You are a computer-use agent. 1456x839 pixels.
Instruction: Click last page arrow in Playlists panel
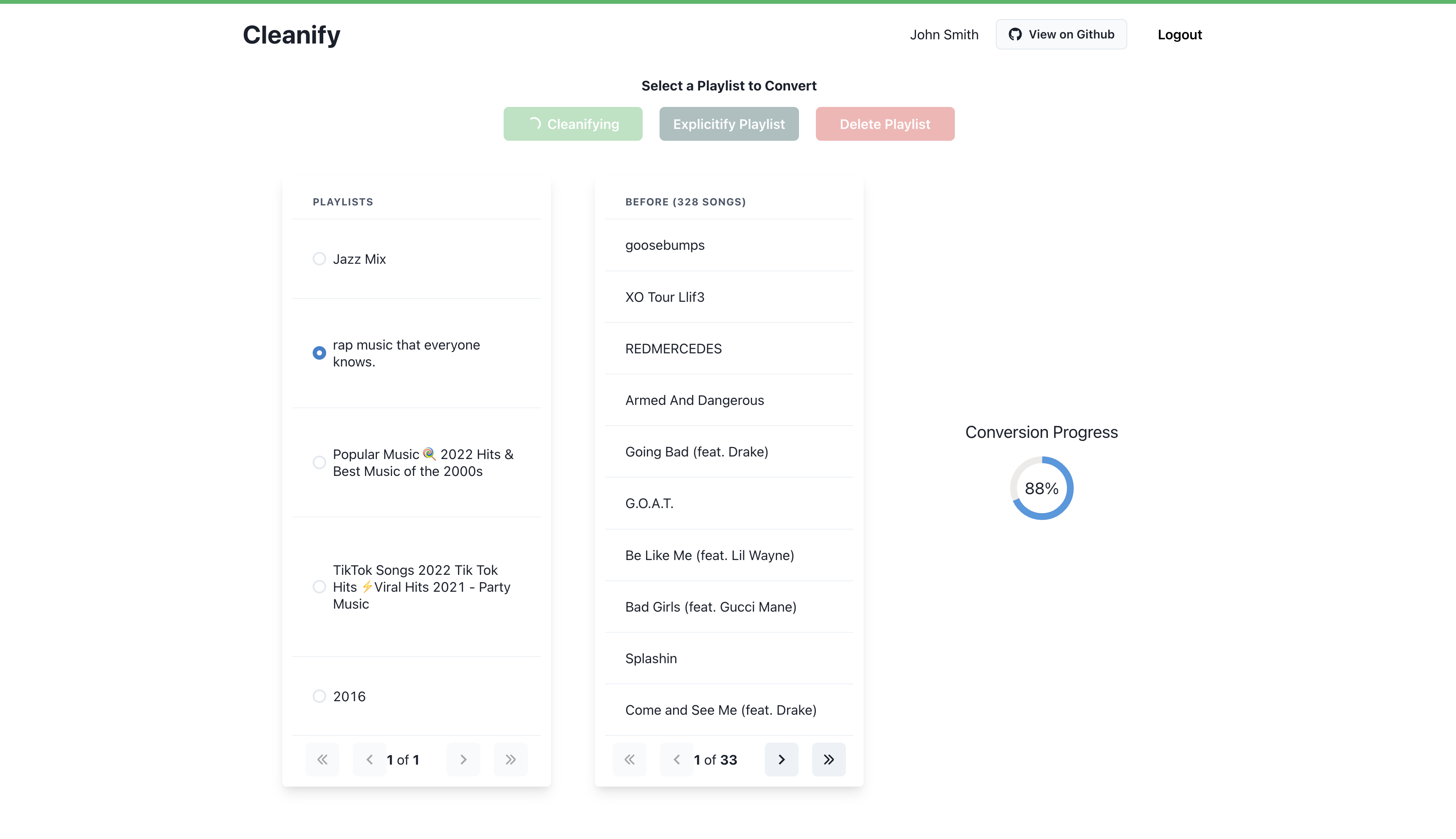coord(510,760)
